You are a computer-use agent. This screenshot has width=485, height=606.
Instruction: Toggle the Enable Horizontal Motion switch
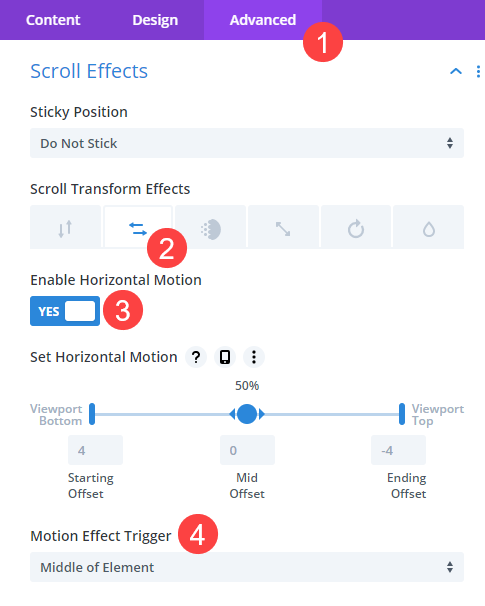pyautogui.click(x=65, y=311)
